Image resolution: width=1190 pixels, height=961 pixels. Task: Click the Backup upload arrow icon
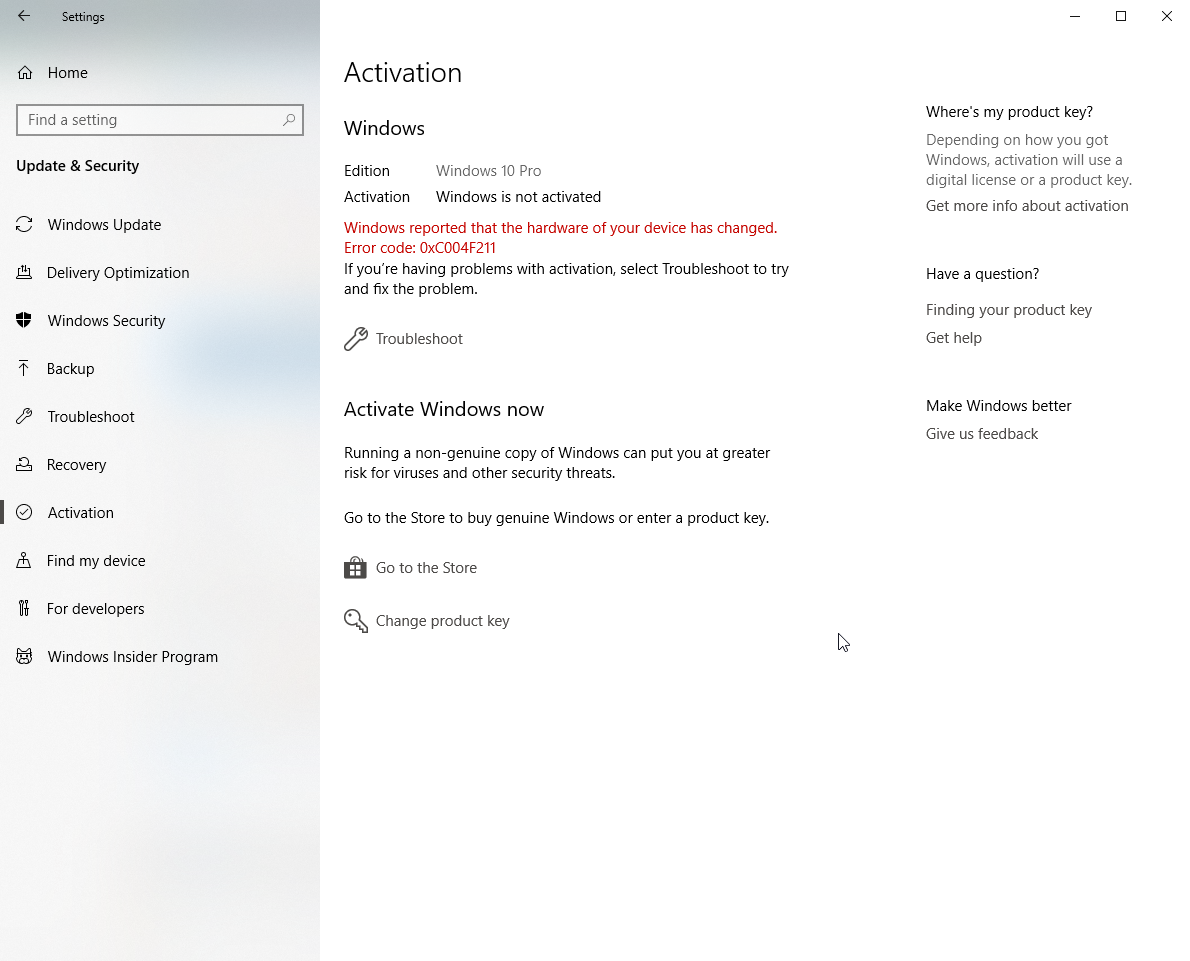pyautogui.click(x=24, y=369)
